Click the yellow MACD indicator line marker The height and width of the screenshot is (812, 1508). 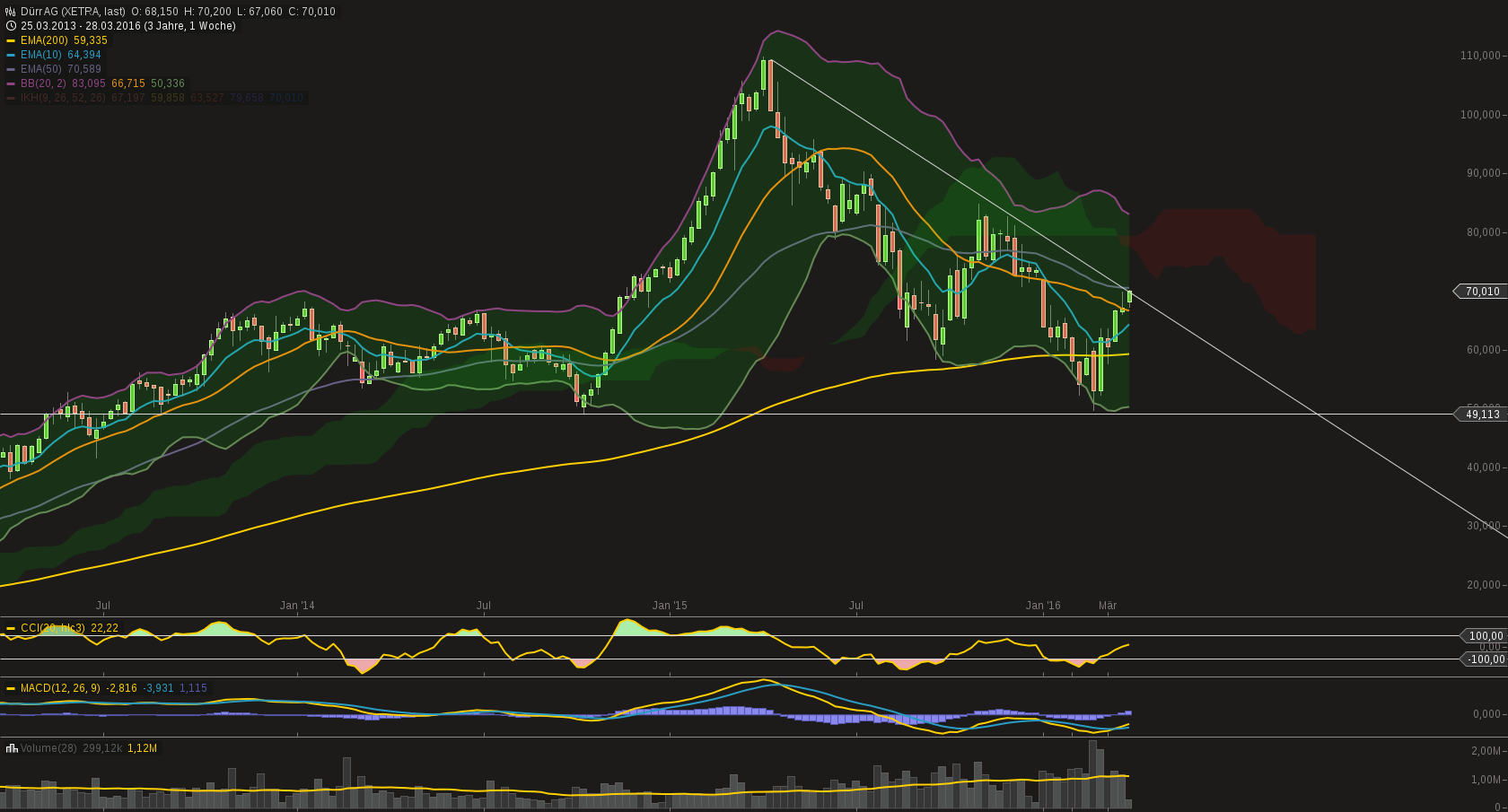coord(11,688)
